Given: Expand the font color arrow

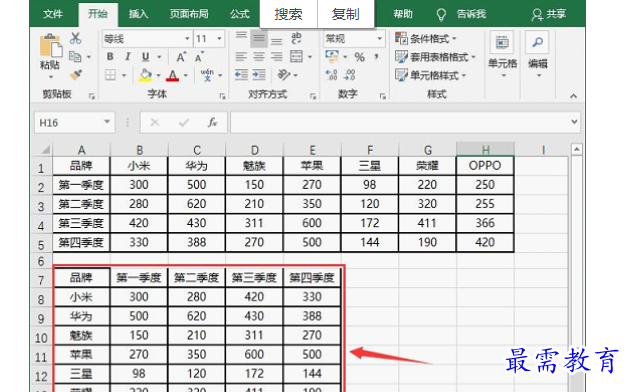Looking at the screenshot, I should [186, 75].
